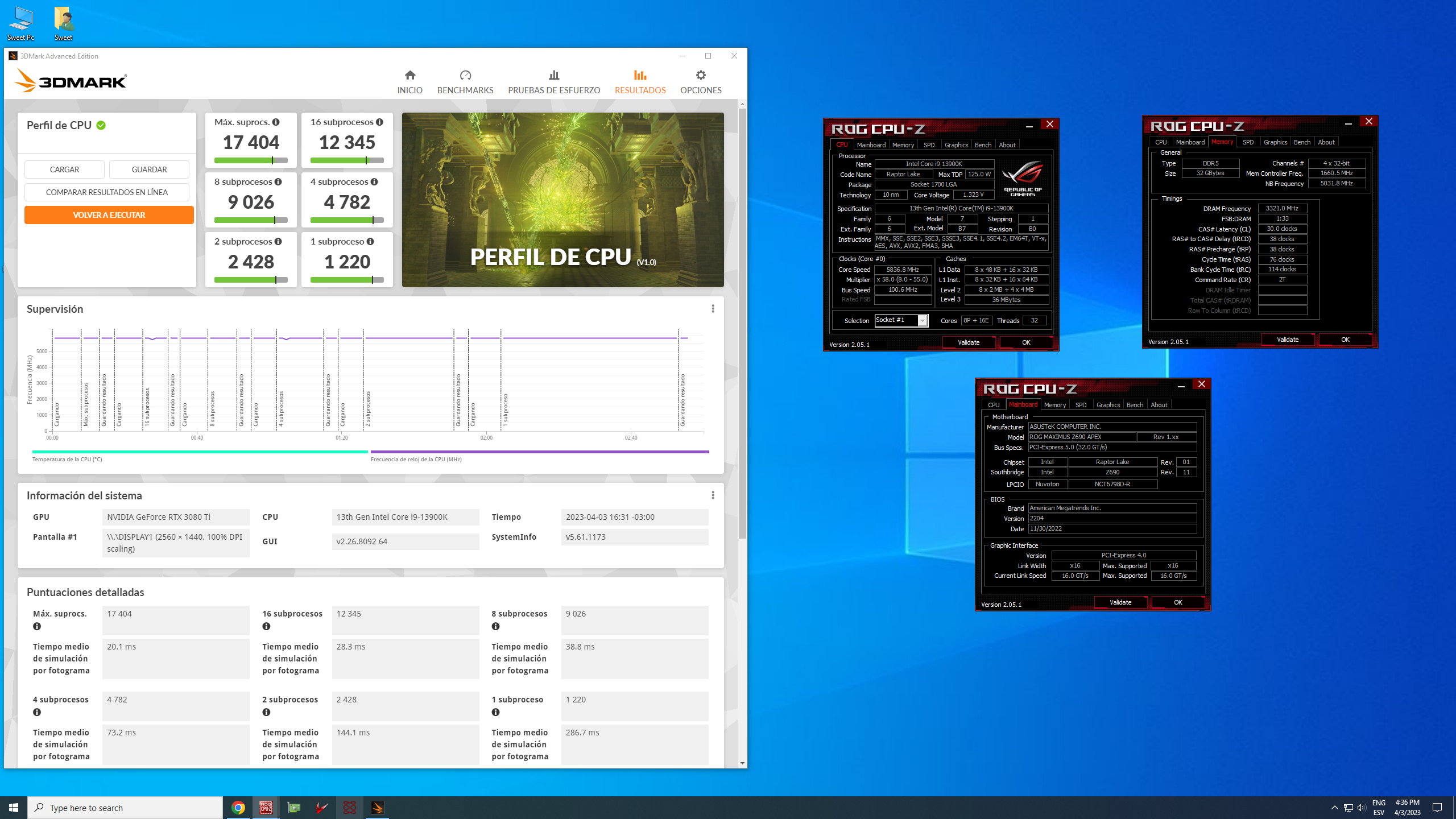The width and height of the screenshot is (1456, 819).
Task: Open Supervisión panel three-dot menu
Action: point(713,309)
